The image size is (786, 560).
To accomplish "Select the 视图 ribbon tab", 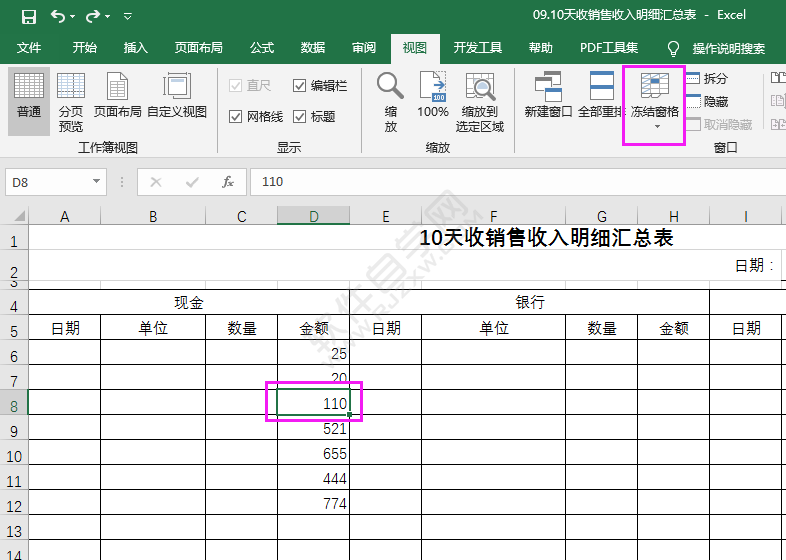I will [415, 48].
